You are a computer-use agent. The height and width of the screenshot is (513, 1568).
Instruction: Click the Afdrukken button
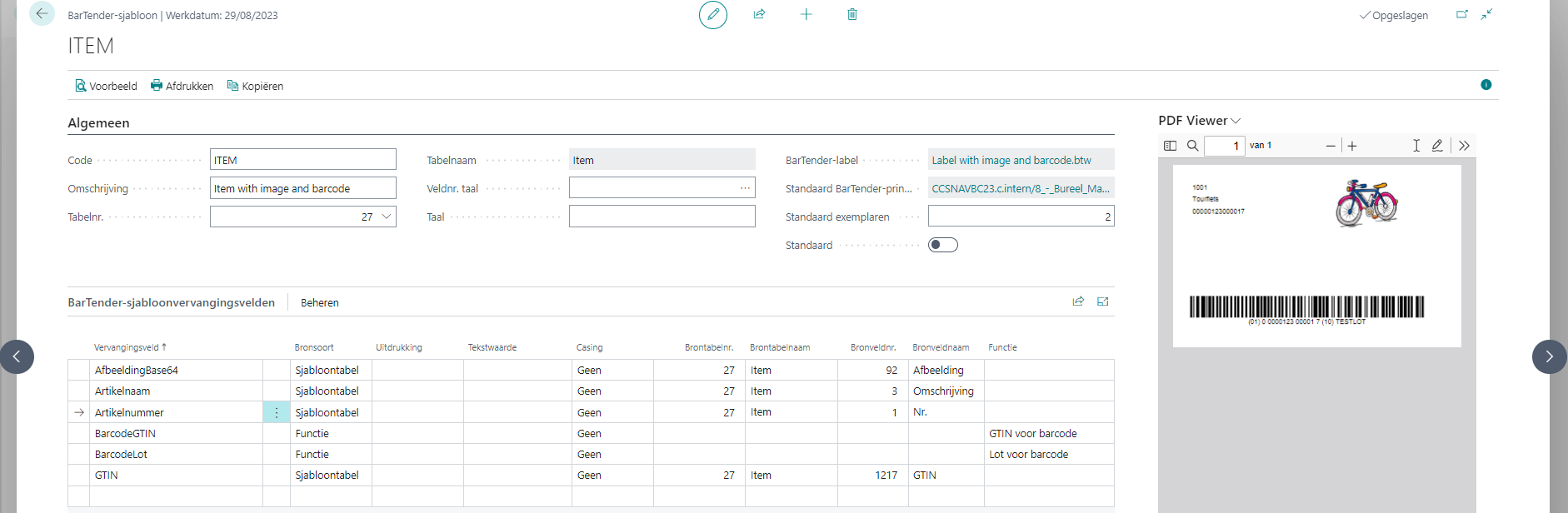[x=182, y=86]
